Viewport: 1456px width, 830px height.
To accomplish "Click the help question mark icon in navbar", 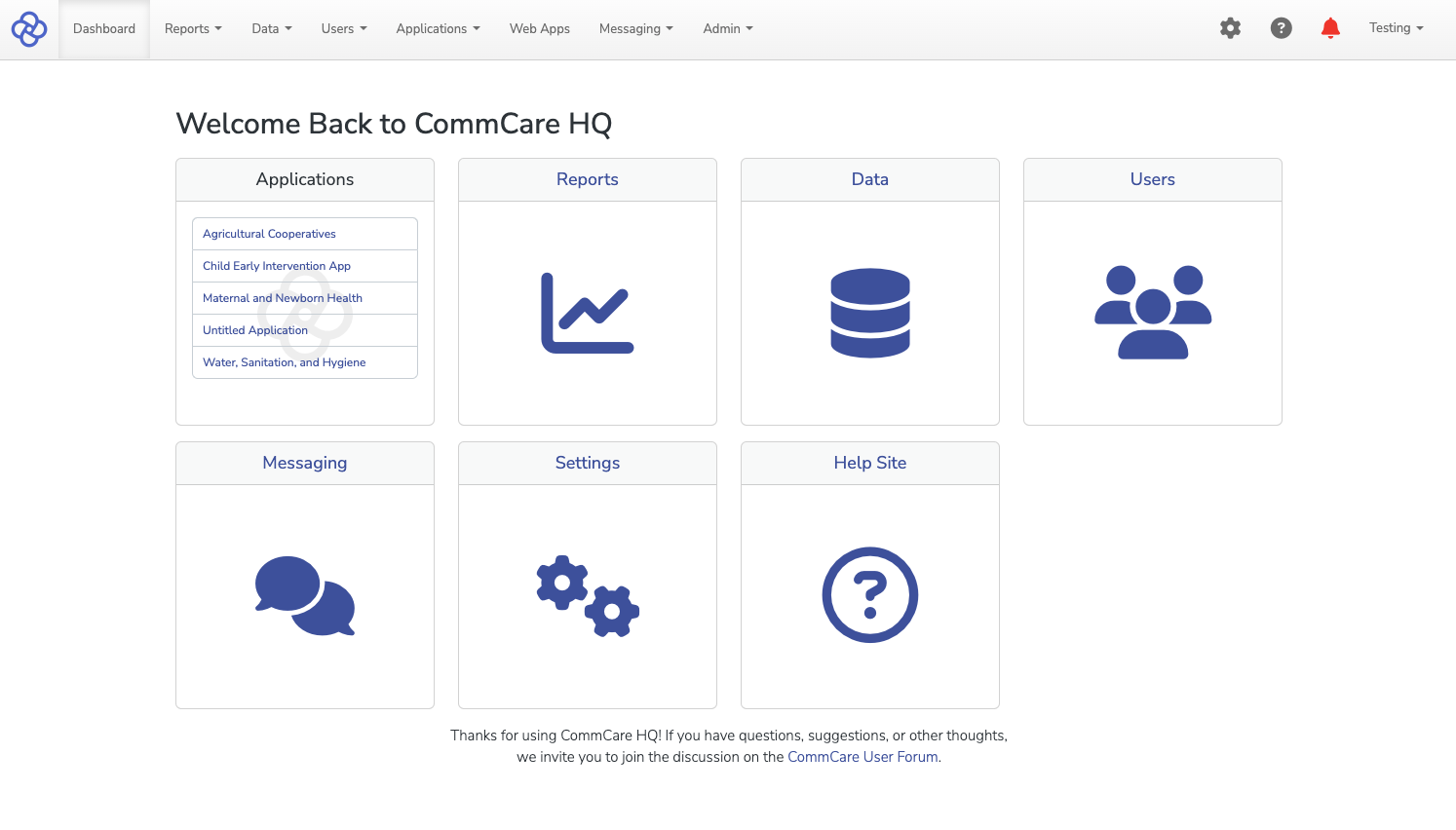I will tap(1282, 28).
